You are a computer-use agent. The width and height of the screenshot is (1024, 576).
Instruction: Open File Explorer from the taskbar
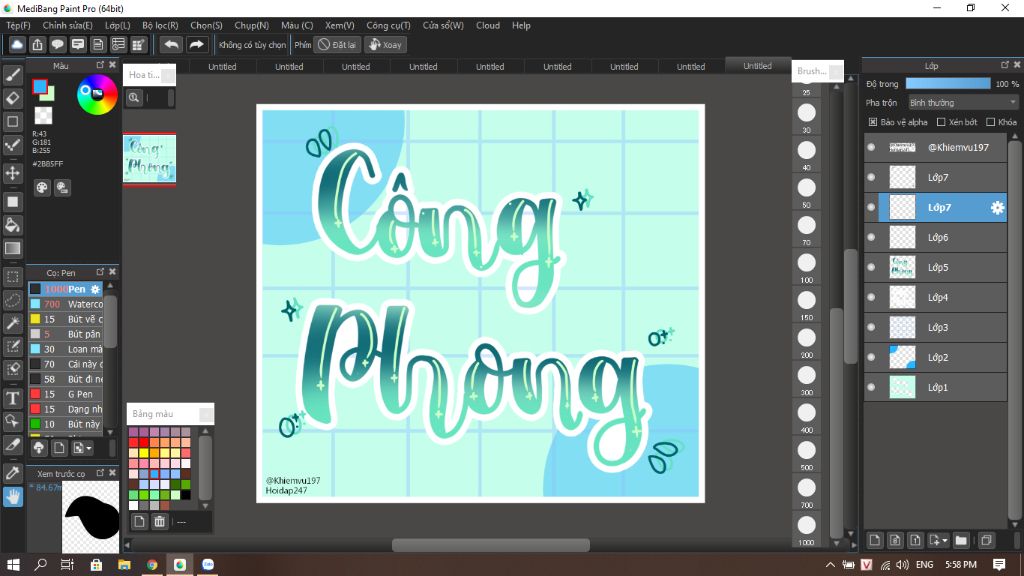point(124,564)
